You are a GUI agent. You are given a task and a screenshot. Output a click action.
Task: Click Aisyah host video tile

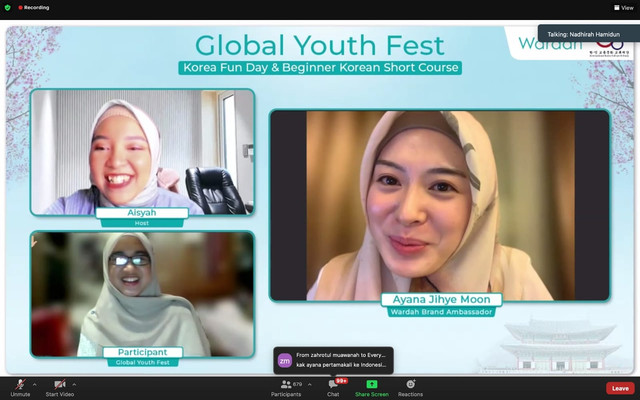(142, 152)
